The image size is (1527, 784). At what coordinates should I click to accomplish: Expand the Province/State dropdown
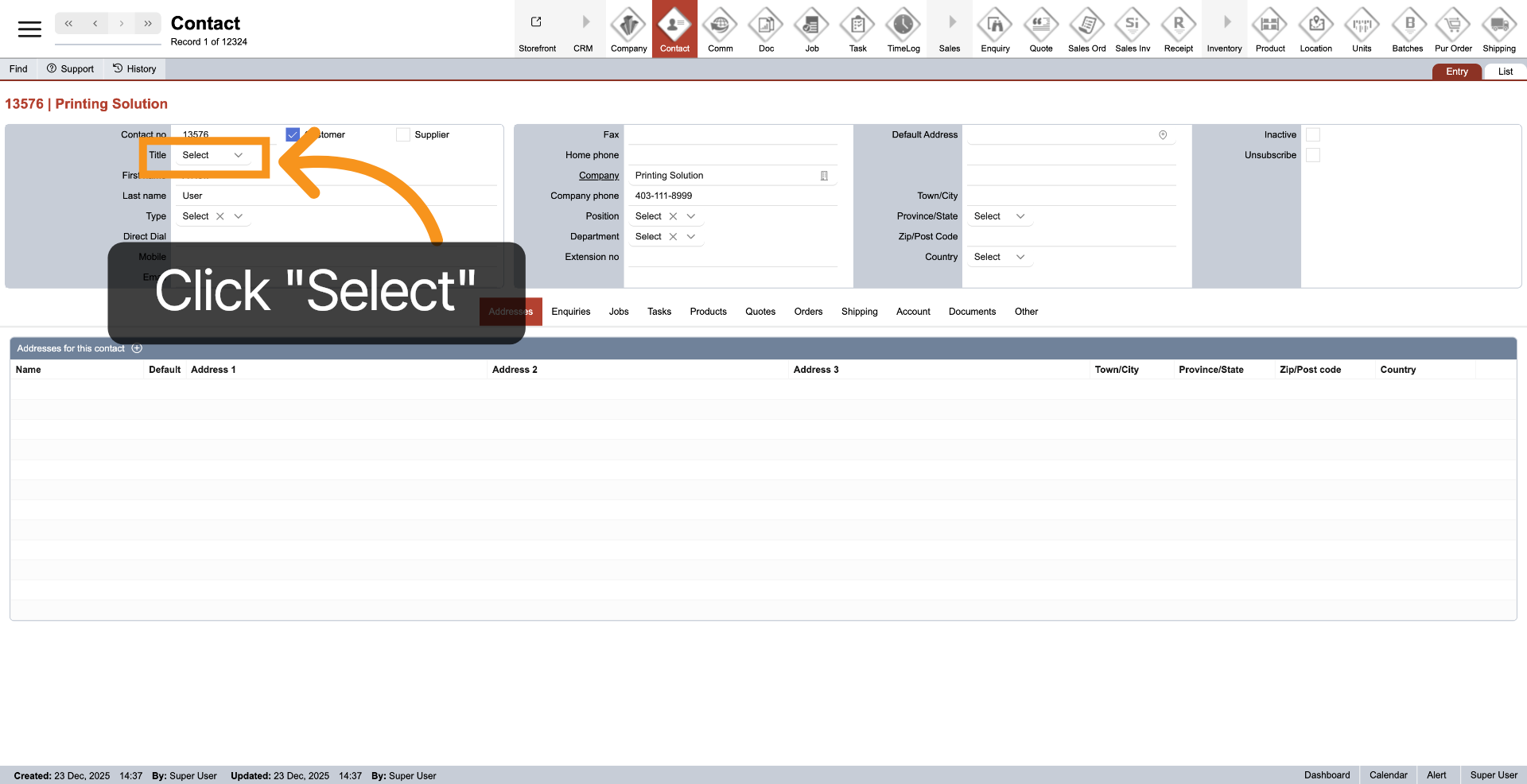pos(999,217)
